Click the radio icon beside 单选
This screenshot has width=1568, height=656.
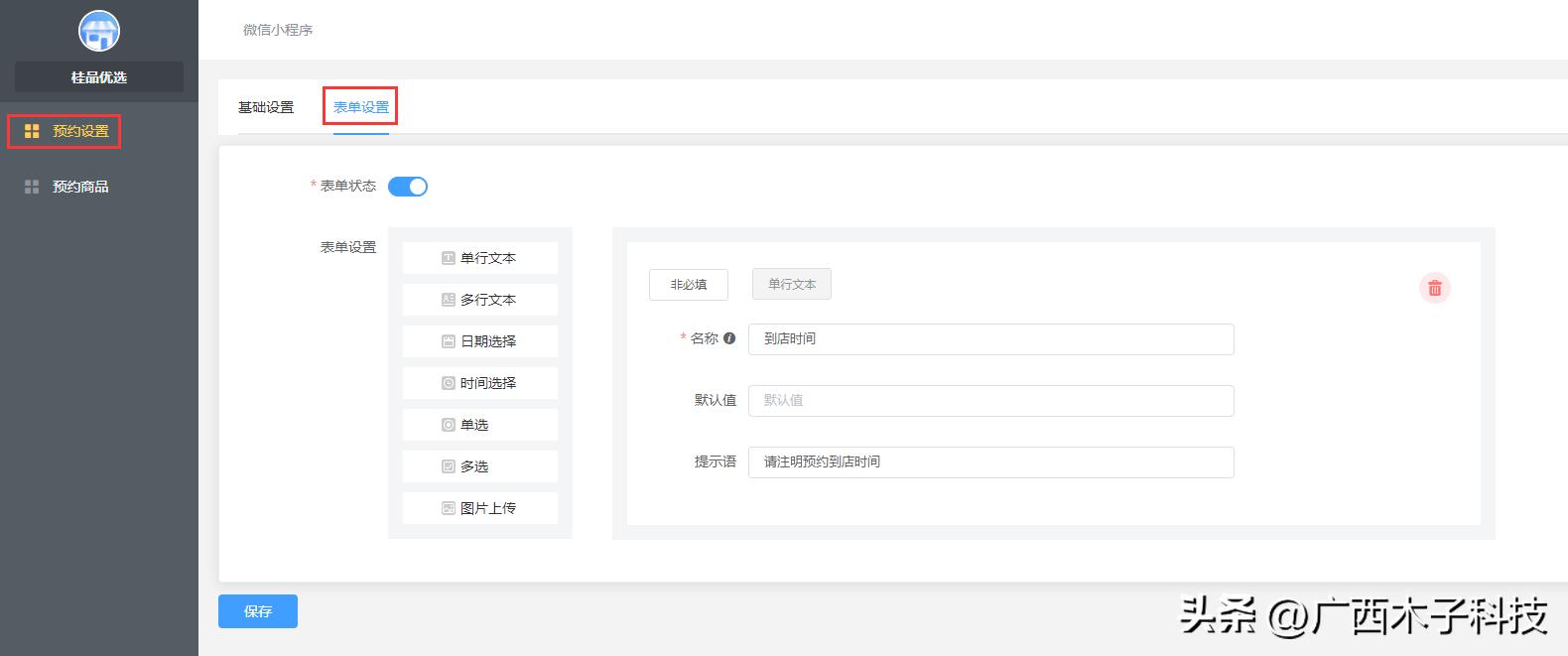(x=449, y=425)
